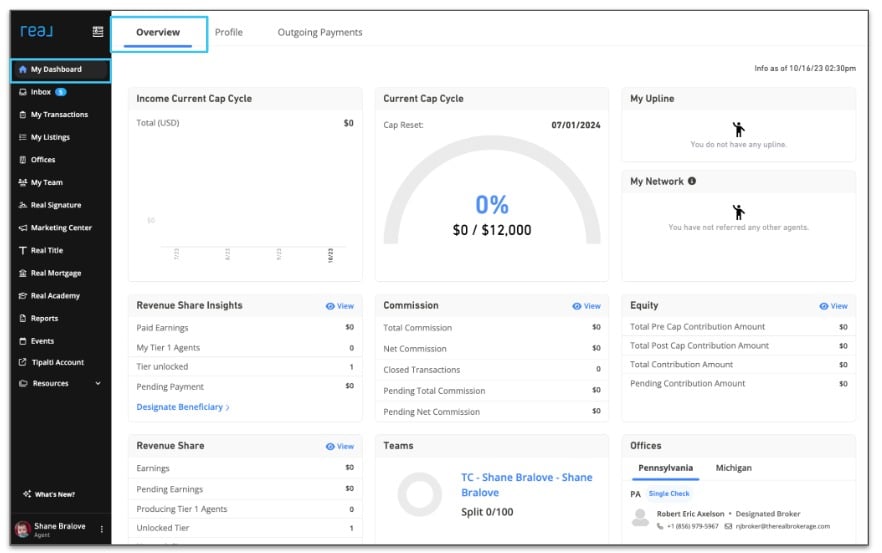Image resolution: width=882 pixels, height=553 pixels.
Task: Open the Designate Beneficiary link
Action: tap(183, 407)
